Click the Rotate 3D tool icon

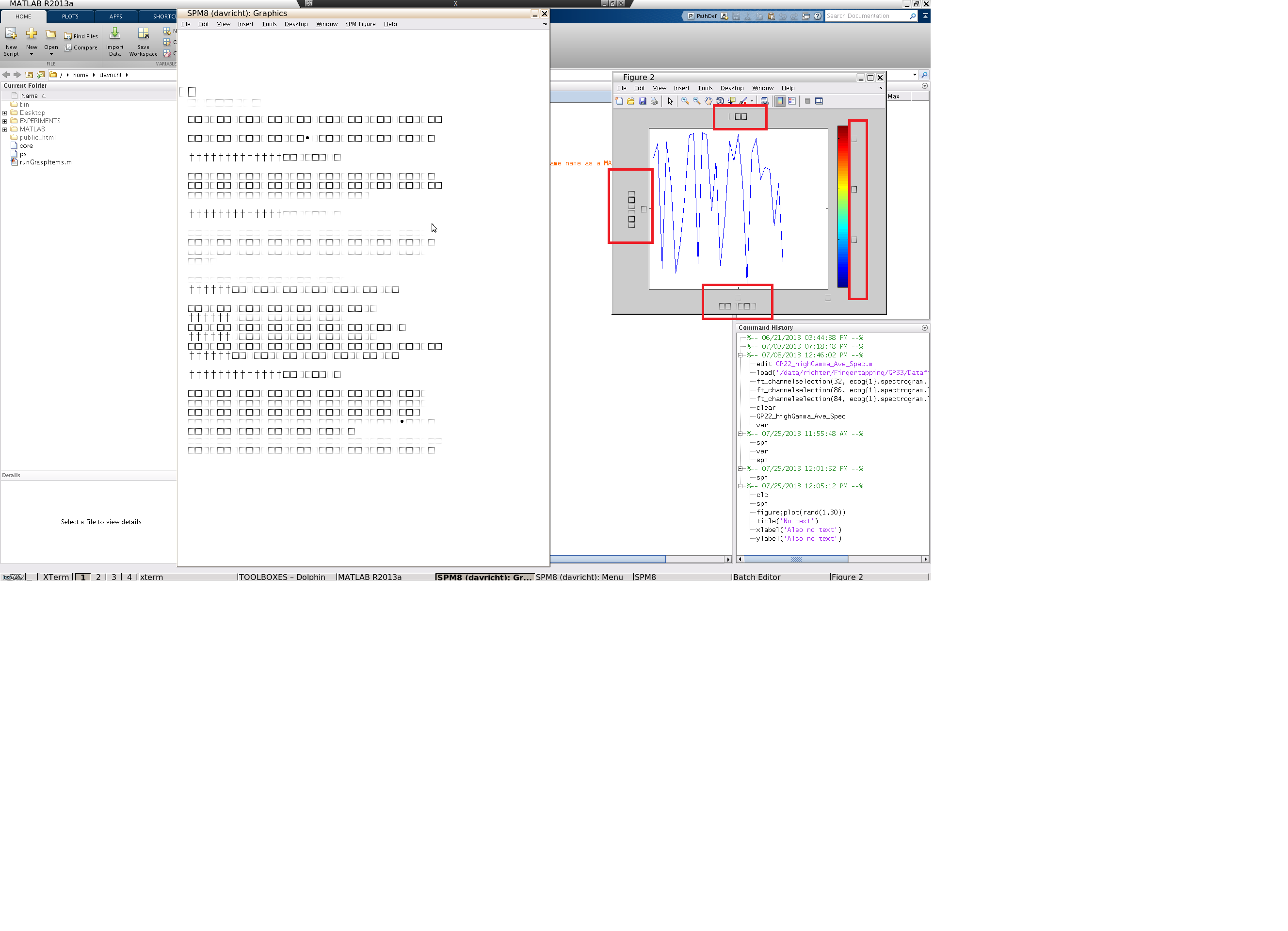coord(720,101)
